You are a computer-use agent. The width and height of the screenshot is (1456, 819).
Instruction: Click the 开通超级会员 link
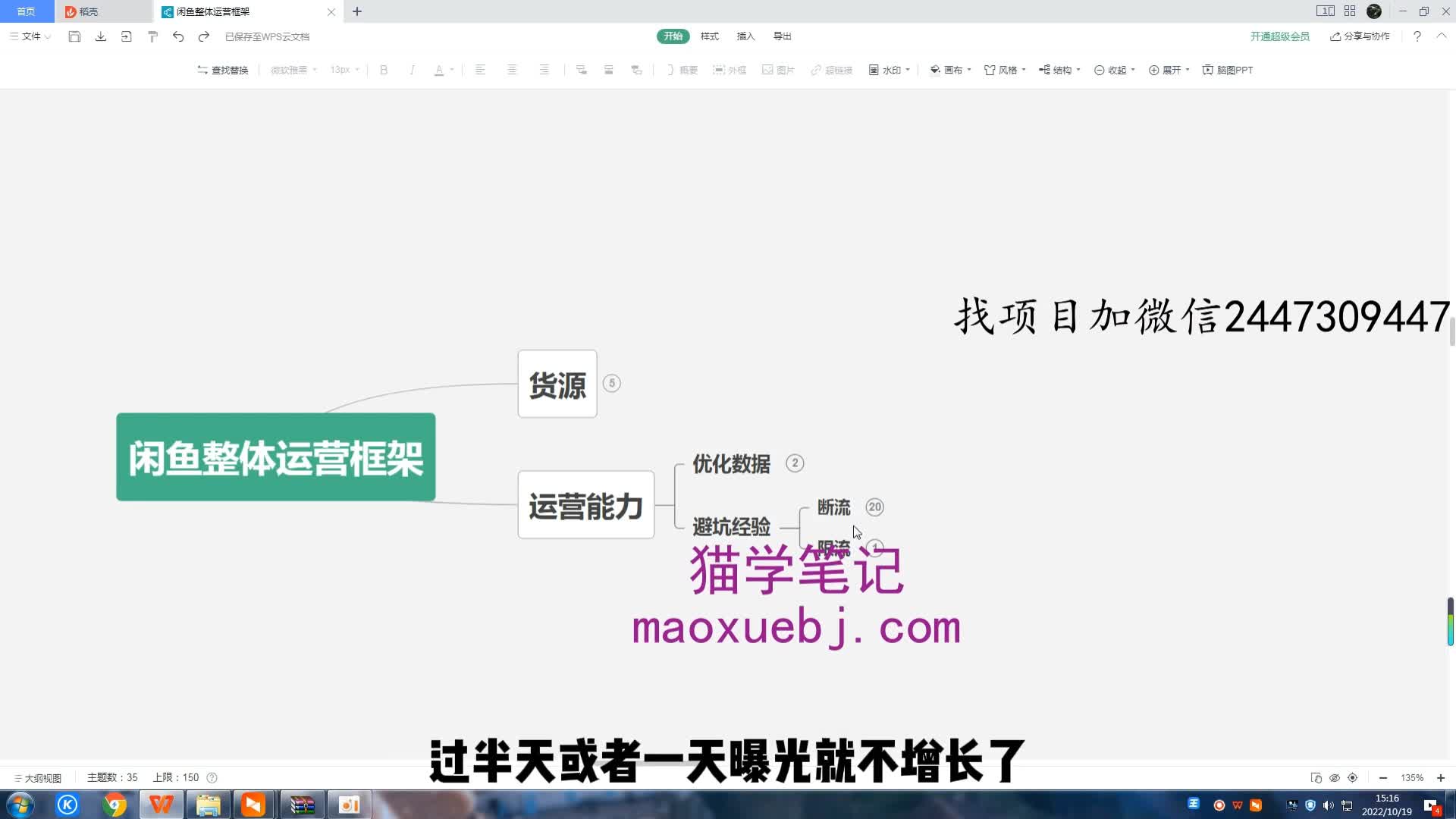point(1280,36)
